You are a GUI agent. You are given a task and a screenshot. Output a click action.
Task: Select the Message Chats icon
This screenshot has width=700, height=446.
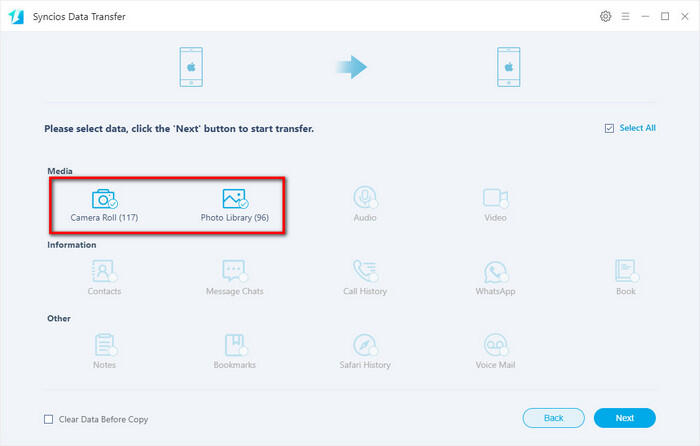234,272
